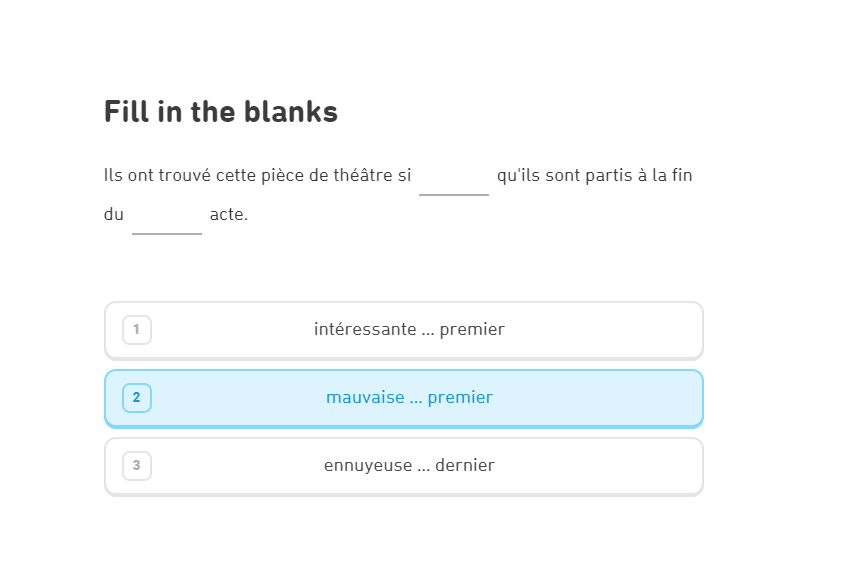Viewport: 863px width, 588px height.
Task: Click the word 'intéressante' in option one
Action: coord(365,329)
